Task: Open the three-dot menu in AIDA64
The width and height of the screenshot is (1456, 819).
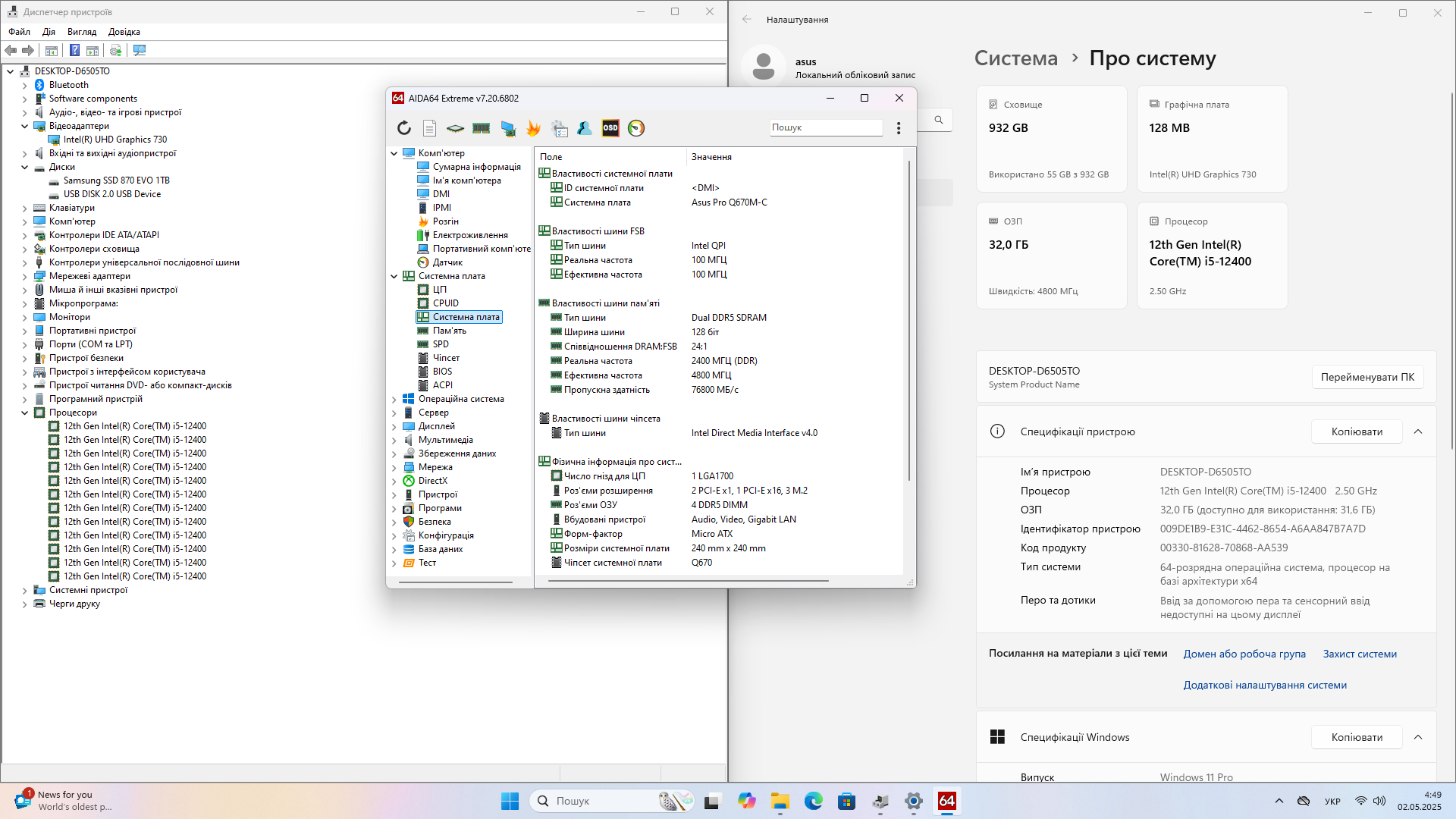Action: (x=899, y=128)
